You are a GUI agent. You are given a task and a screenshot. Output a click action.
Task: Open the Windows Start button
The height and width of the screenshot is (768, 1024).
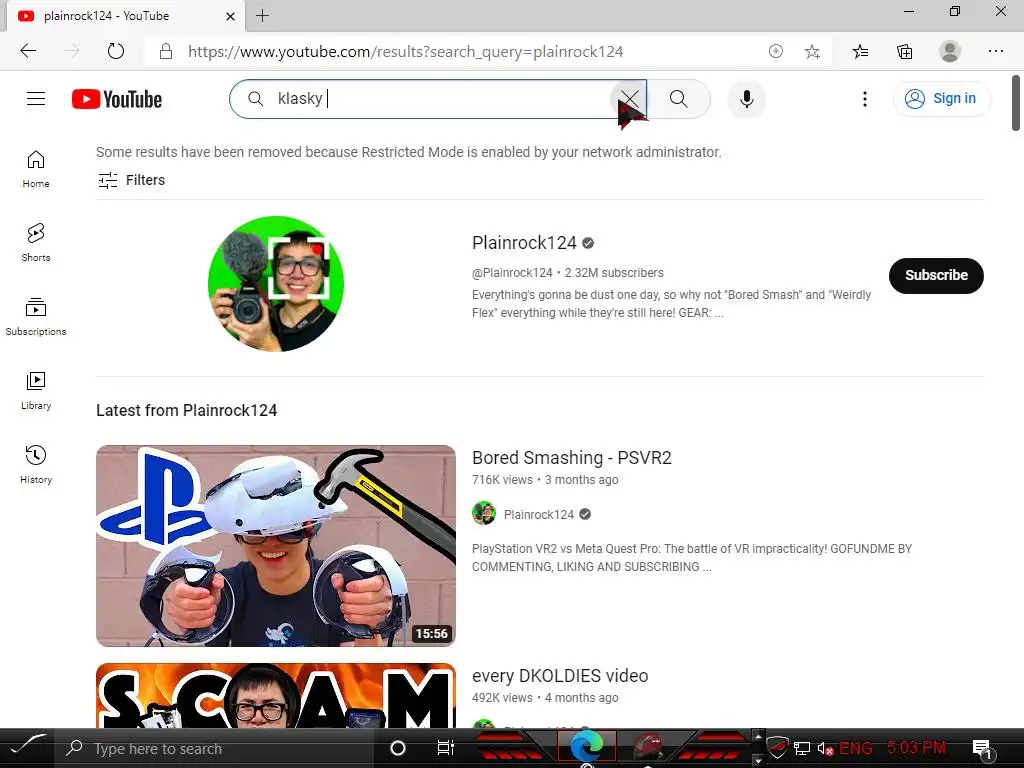tap(27, 746)
